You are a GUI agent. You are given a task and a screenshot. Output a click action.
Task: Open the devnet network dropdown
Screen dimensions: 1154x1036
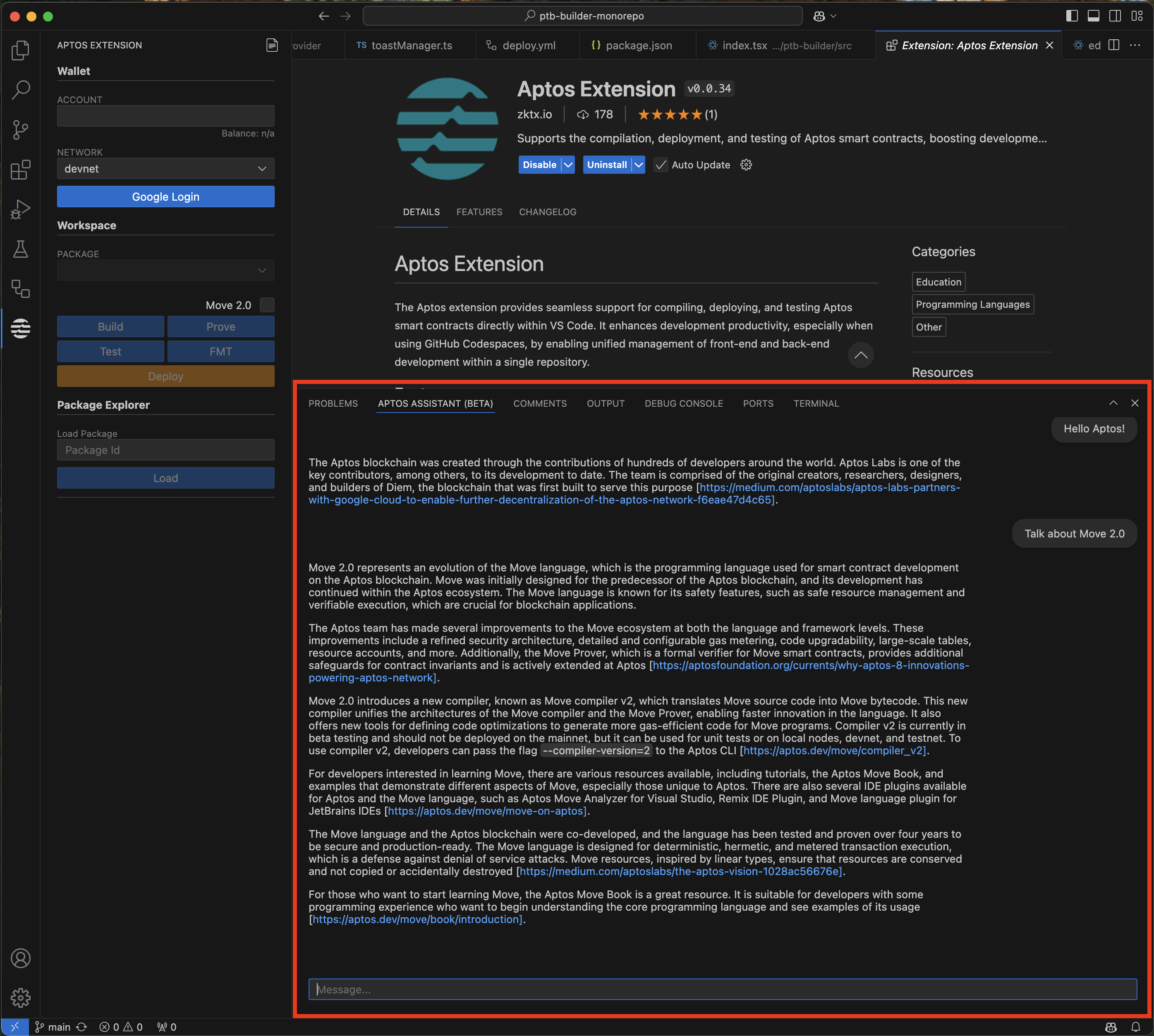click(165, 169)
